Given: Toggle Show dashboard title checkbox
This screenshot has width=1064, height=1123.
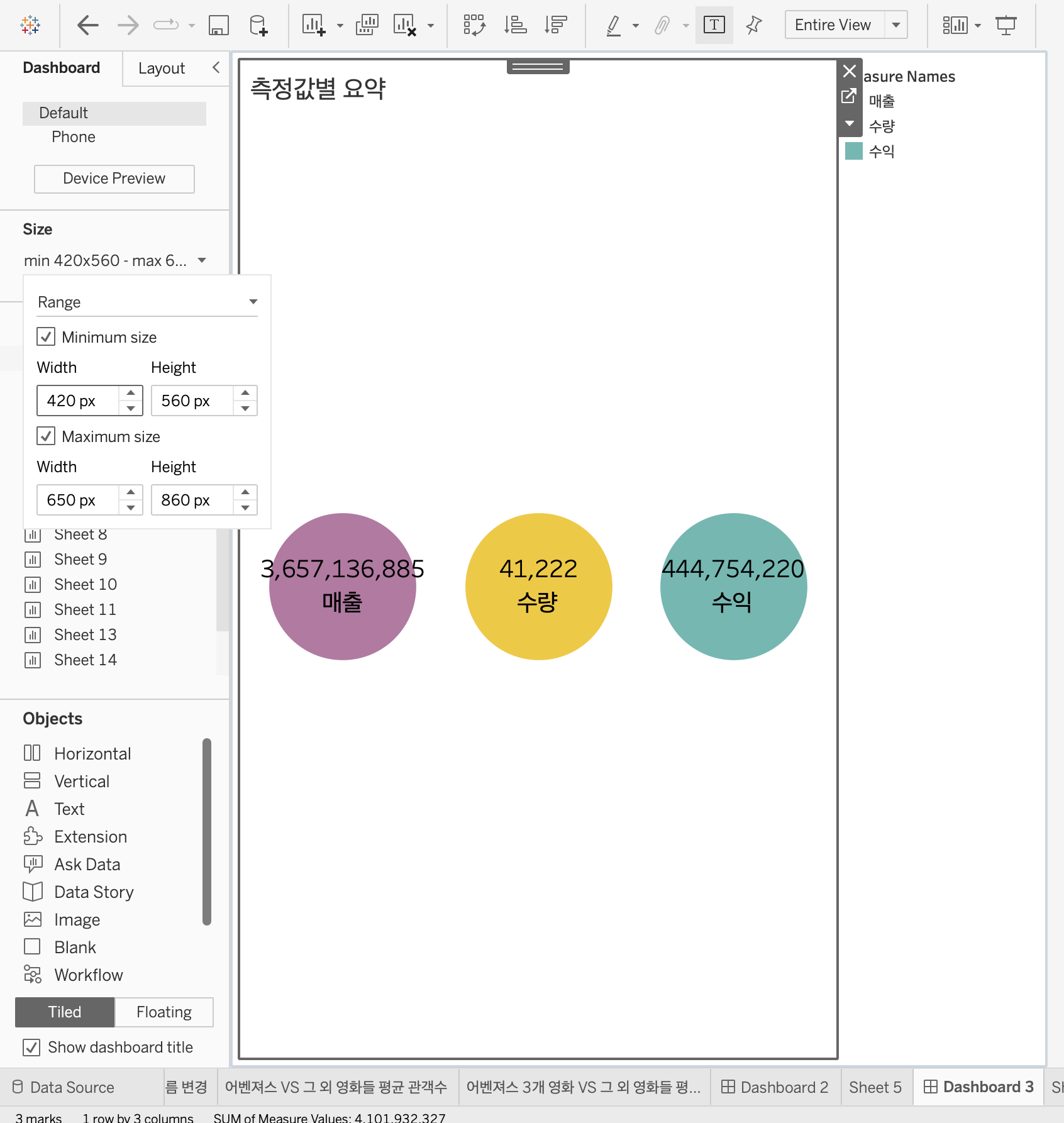Looking at the screenshot, I should point(31,1047).
